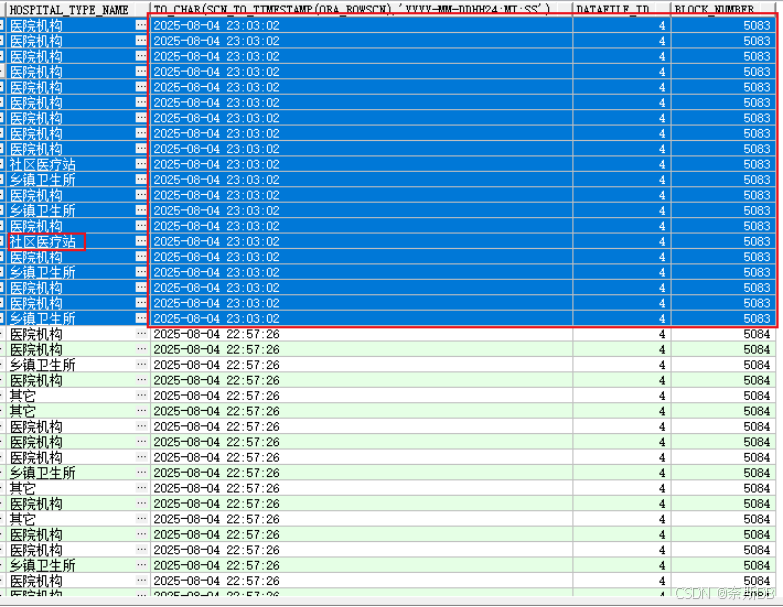Select the bottommost 其它 cell

pos(71,519)
